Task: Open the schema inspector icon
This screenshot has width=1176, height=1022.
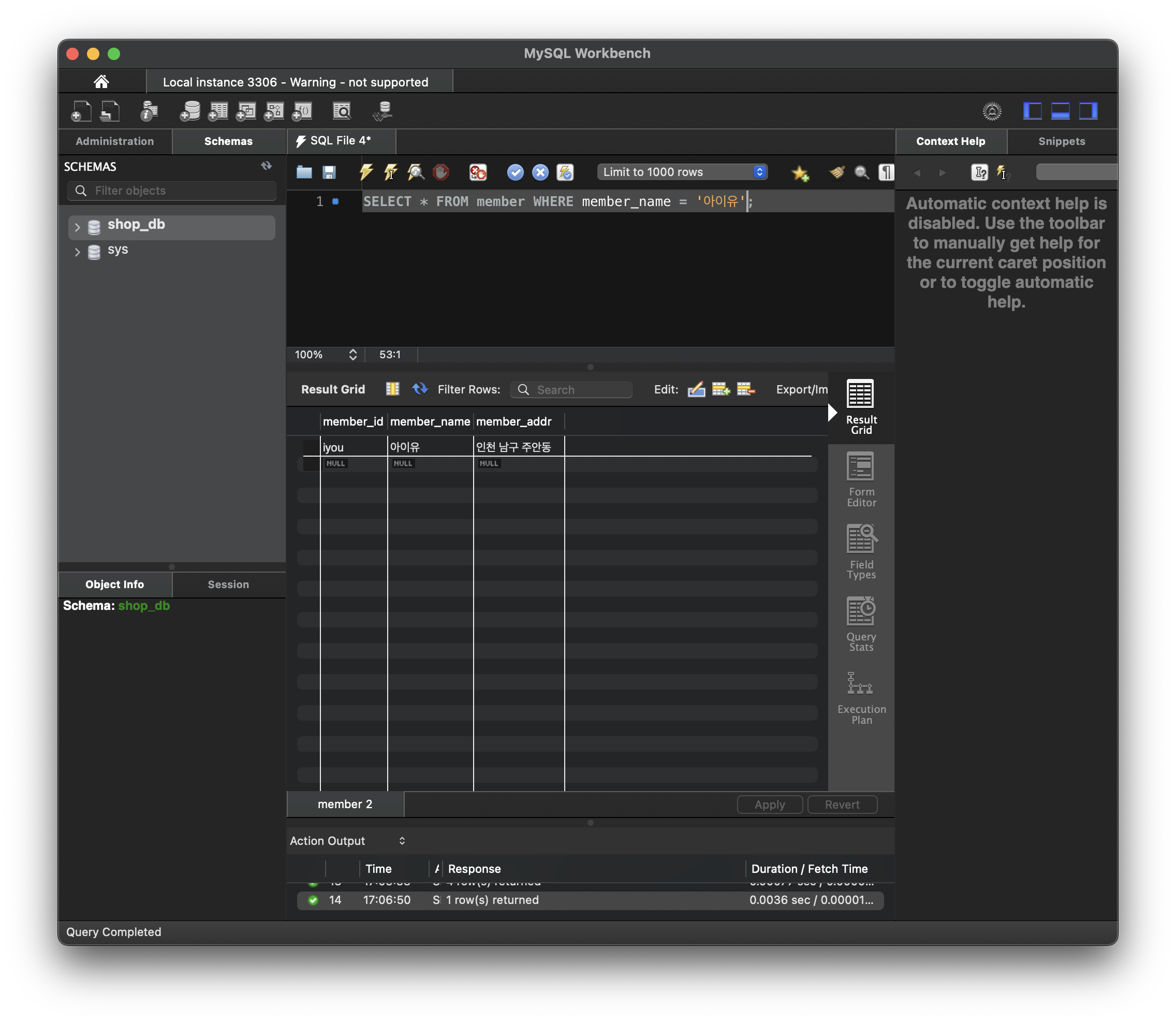Action: pyautogui.click(x=149, y=111)
